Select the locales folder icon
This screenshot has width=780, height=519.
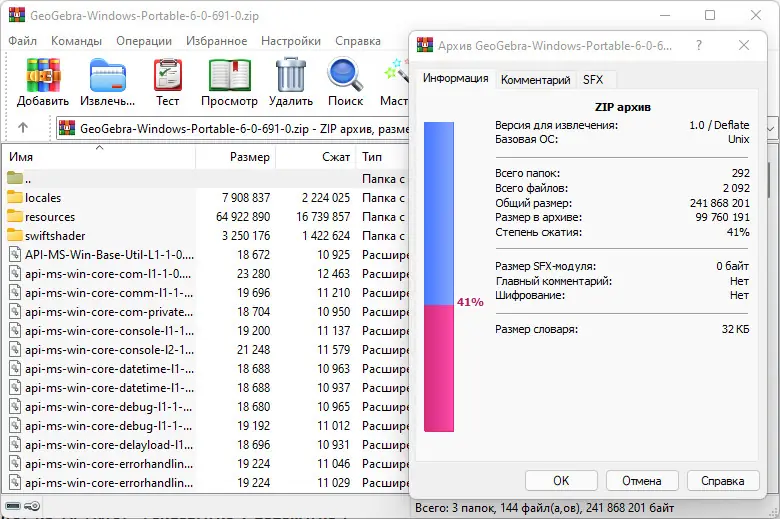click(x=15, y=198)
